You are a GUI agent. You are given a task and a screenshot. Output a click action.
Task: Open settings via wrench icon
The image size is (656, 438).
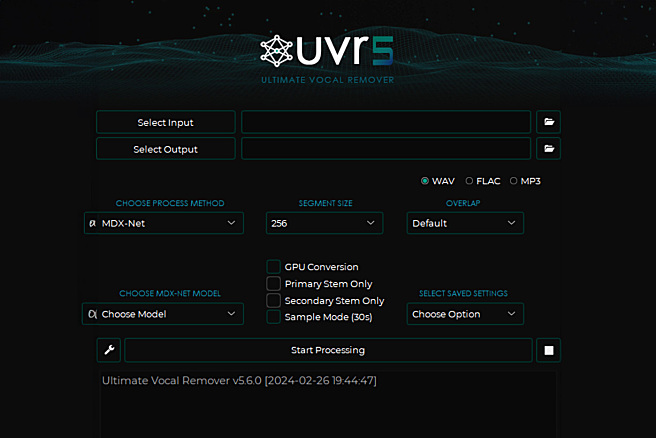[x=109, y=350]
